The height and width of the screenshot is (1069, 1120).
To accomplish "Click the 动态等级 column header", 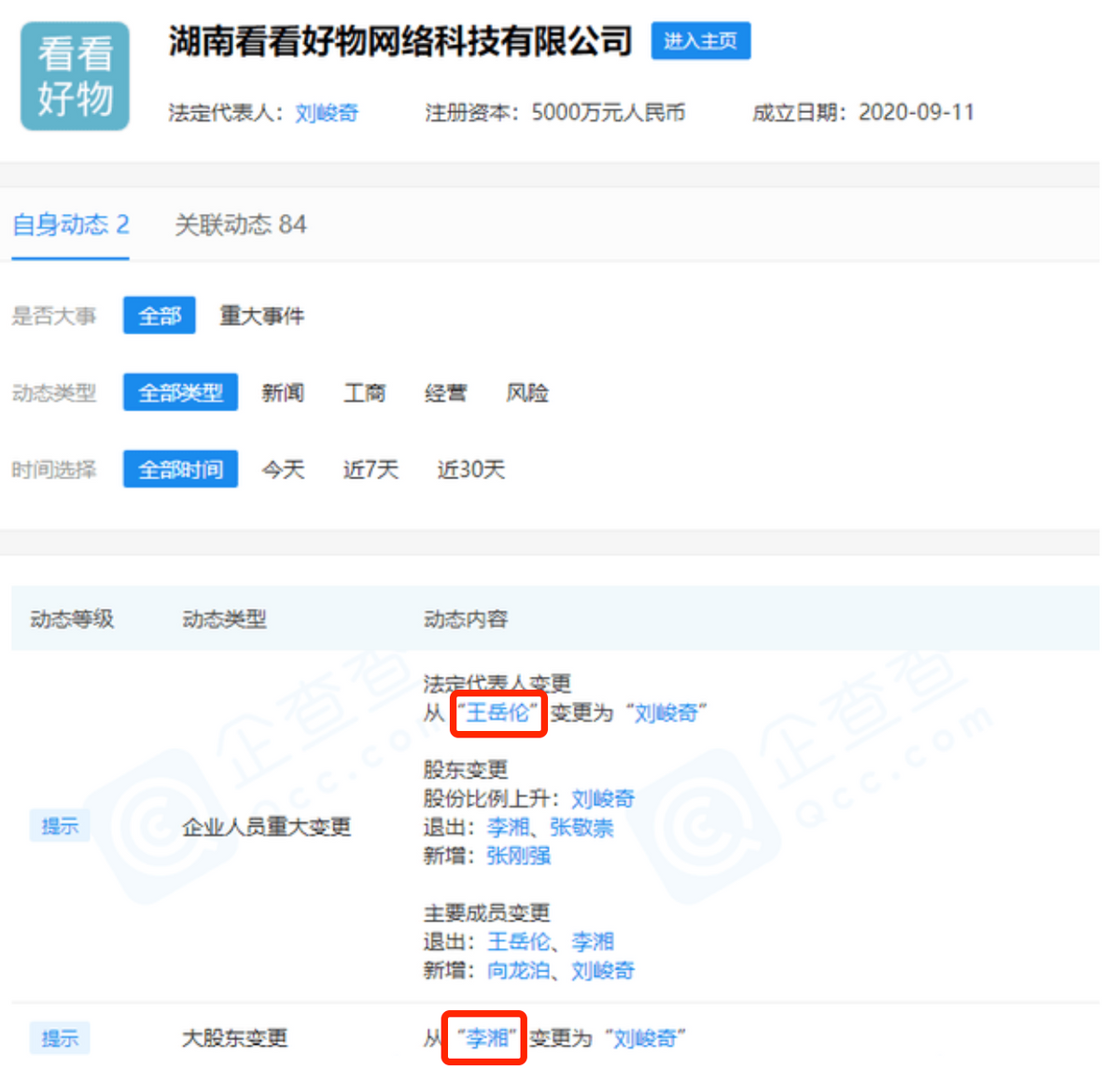I will point(72,619).
